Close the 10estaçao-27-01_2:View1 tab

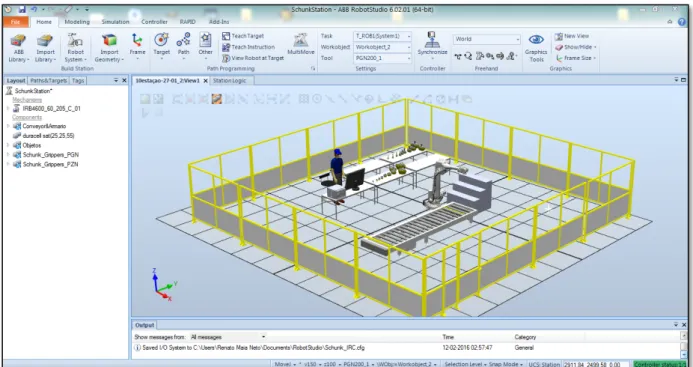click(x=206, y=81)
